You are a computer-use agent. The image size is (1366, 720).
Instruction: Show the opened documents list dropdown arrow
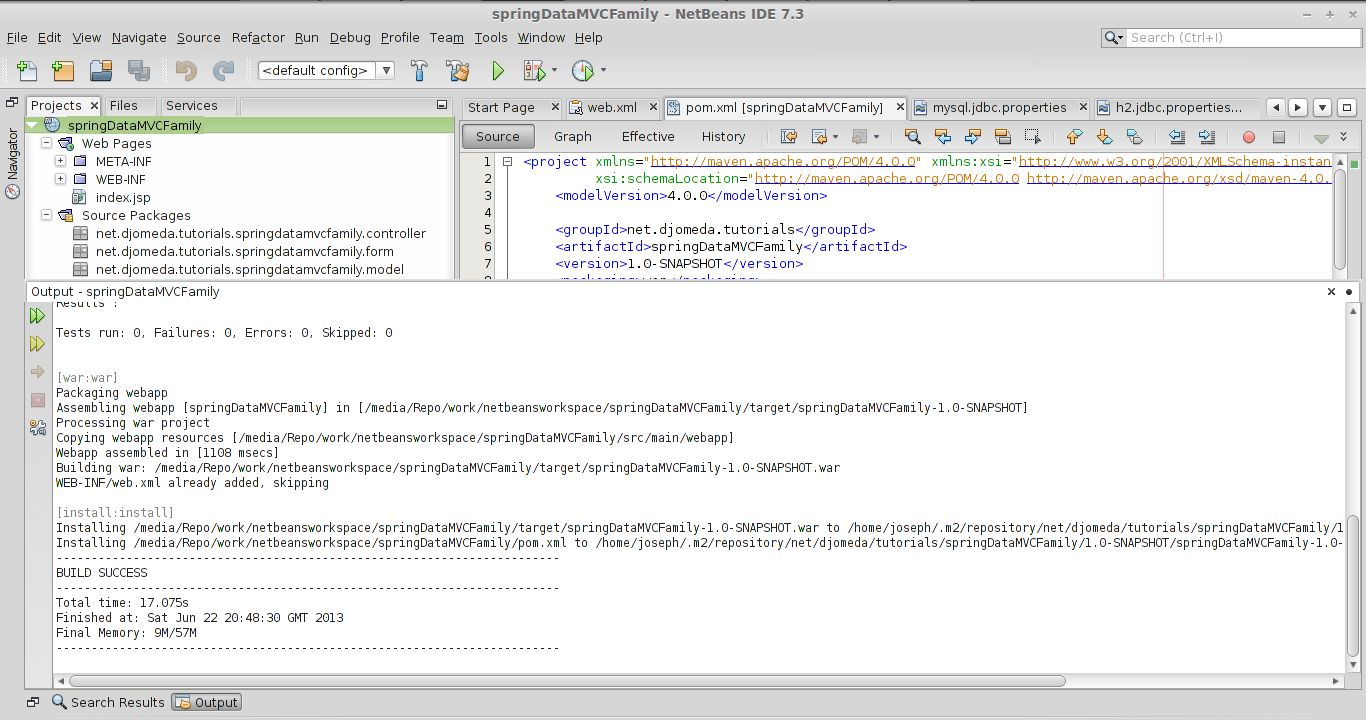click(1322, 108)
